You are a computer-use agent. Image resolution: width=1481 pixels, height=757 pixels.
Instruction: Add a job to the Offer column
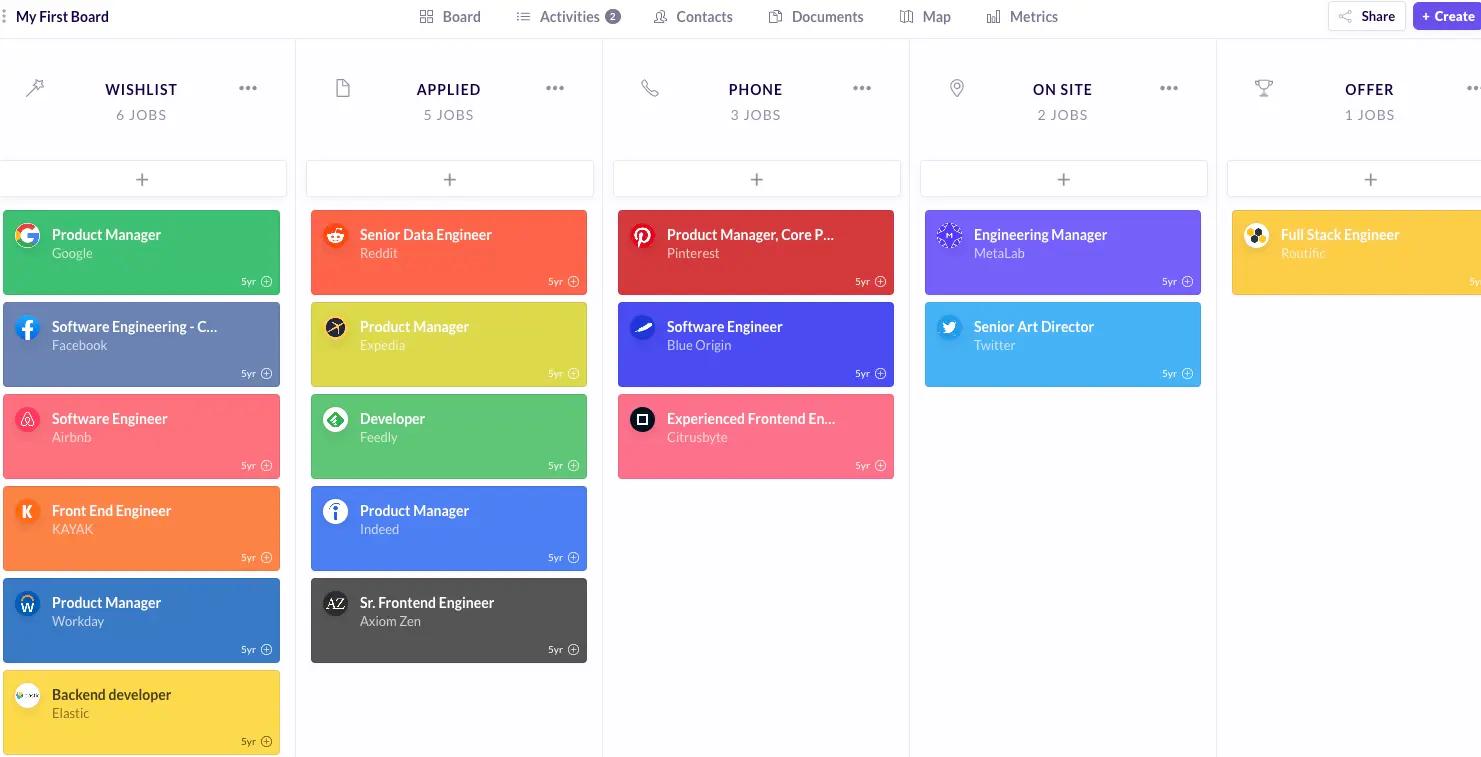point(1354,179)
